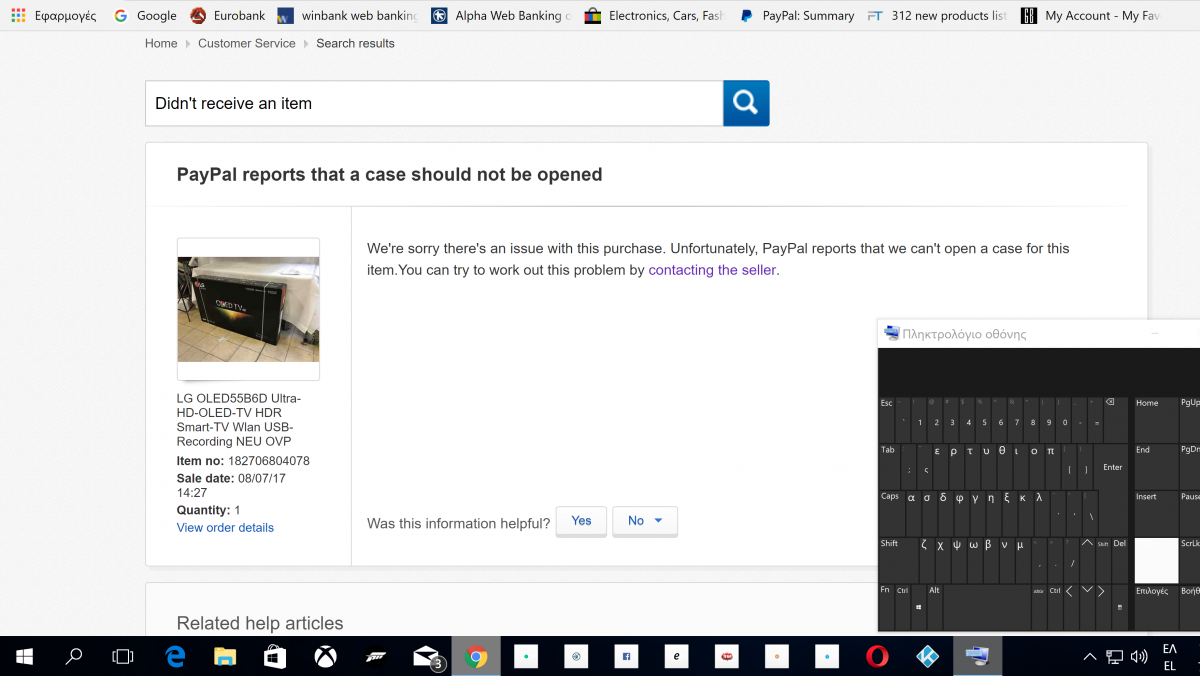Open Task View on the taskbar

click(122, 656)
